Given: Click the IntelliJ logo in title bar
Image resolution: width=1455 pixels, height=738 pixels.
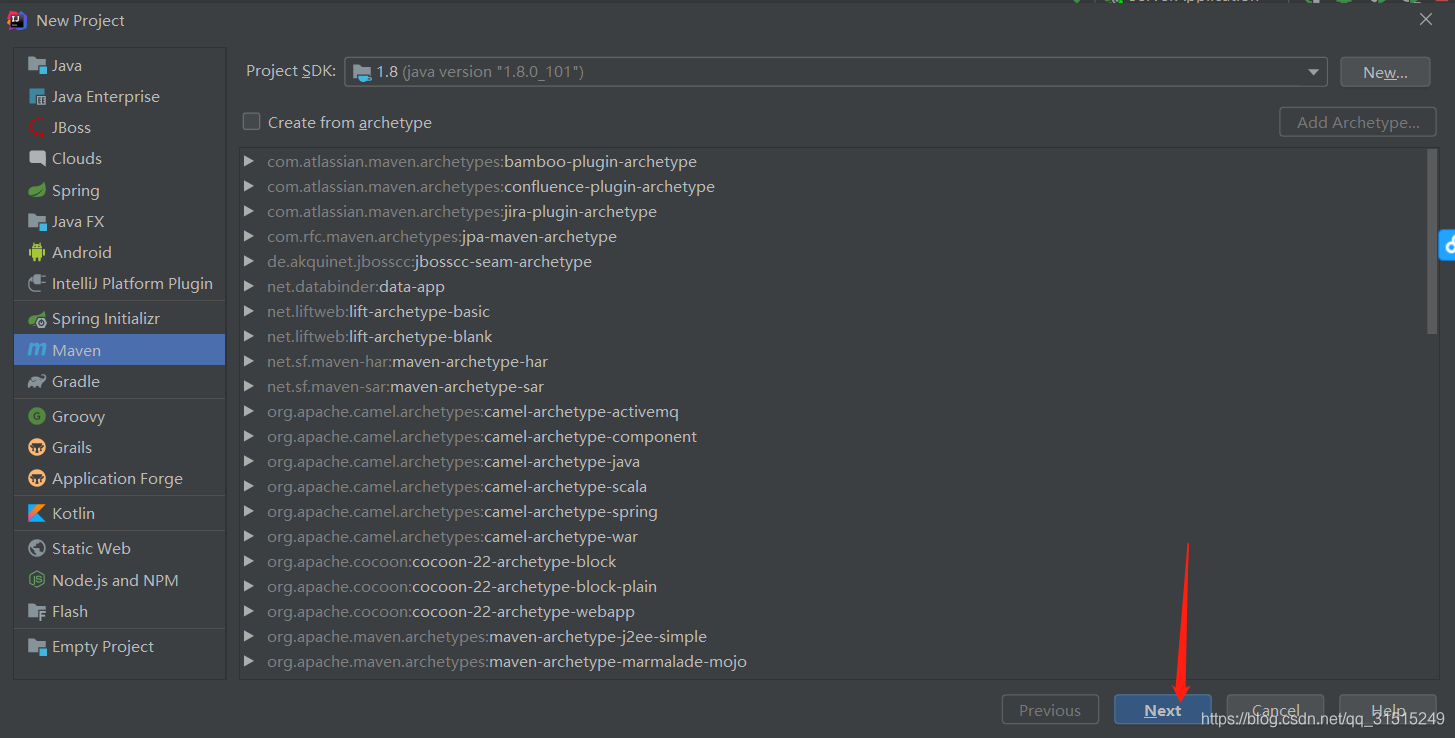Looking at the screenshot, I should coord(17,20).
